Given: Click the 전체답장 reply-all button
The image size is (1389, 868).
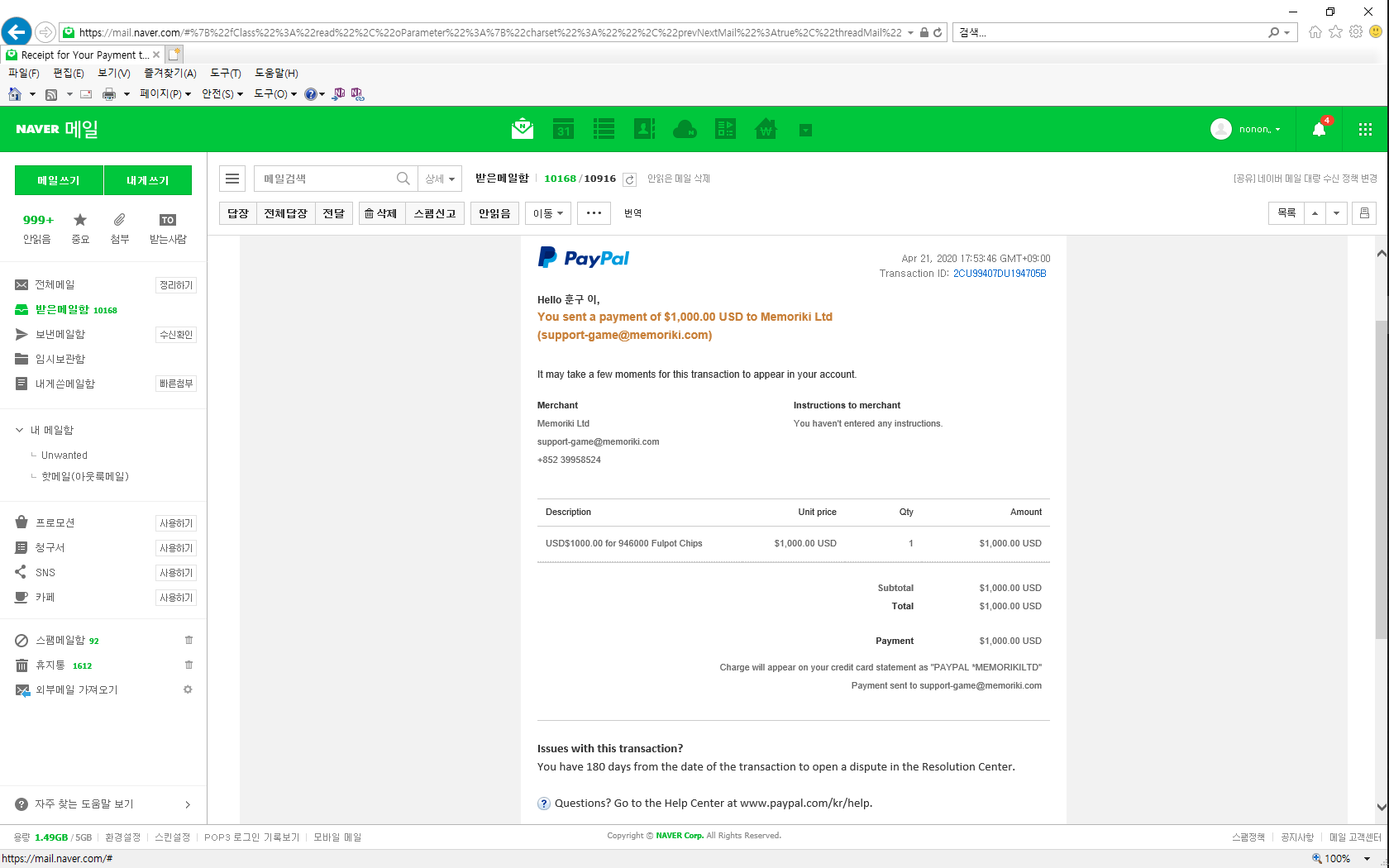Looking at the screenshot, I should tap(286, 213).
